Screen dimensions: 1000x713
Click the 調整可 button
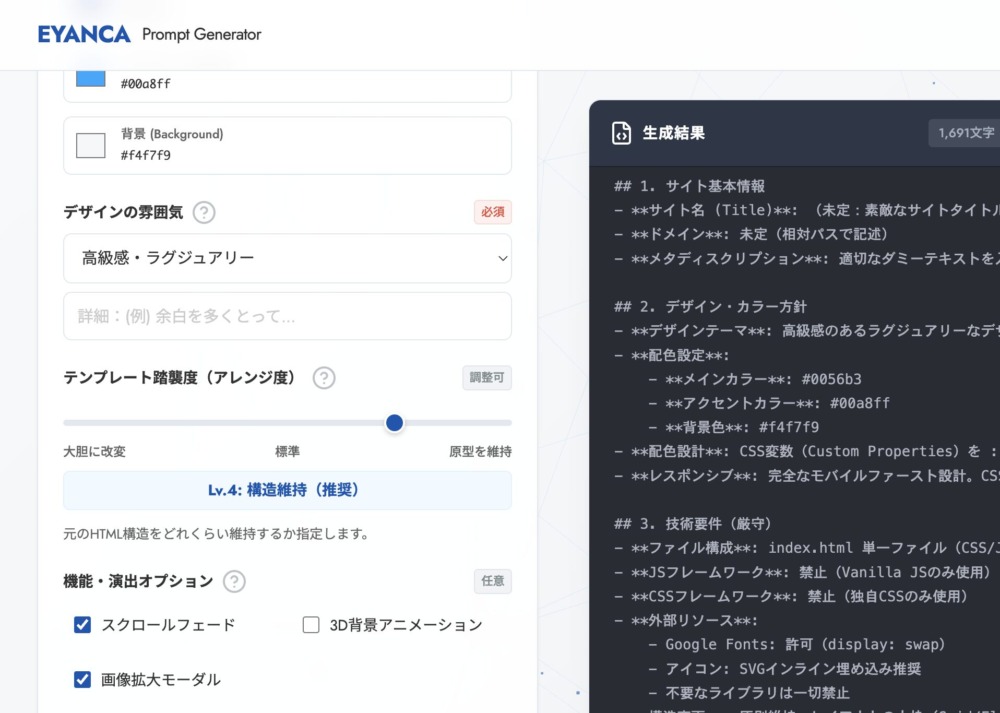(x=487, y=378)
